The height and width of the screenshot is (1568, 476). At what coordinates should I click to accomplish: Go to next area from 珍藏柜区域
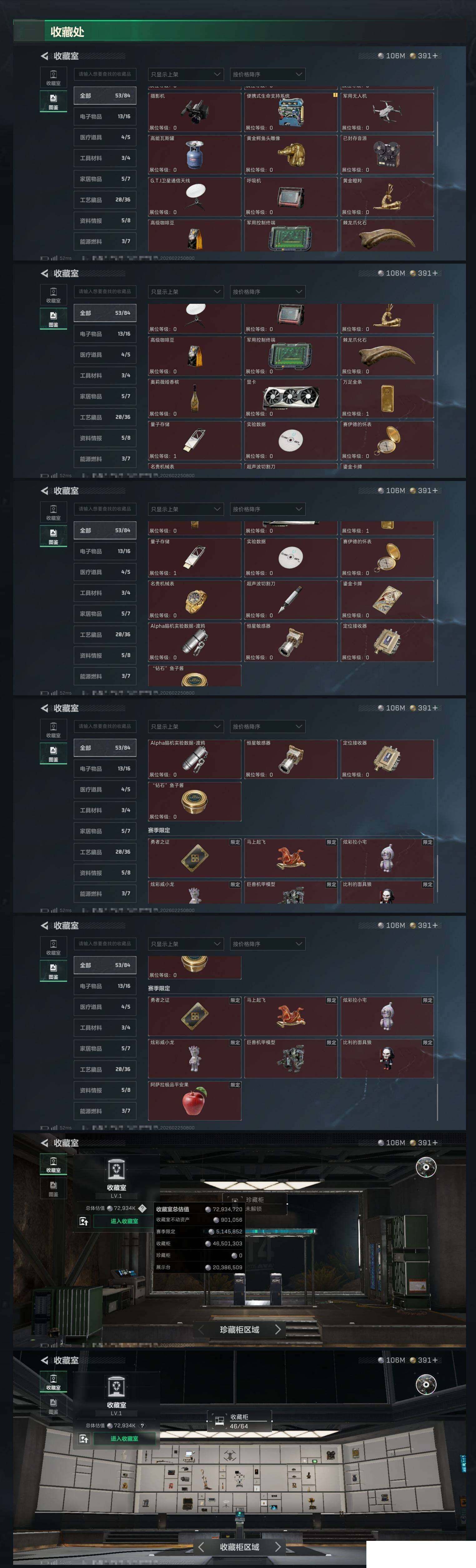pos(278,1329)
